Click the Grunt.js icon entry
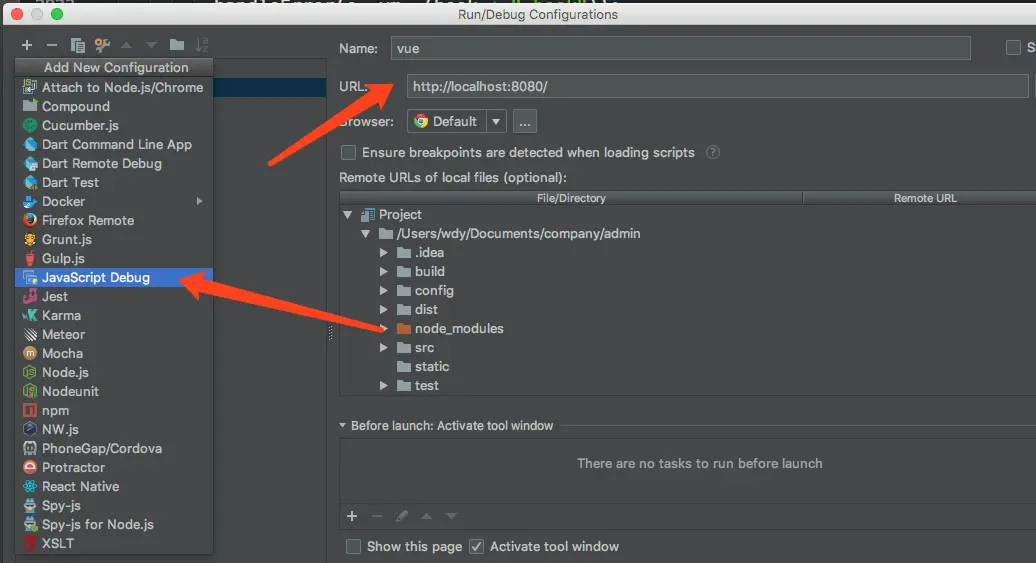The width and height of the screenshot is (1036, 563). 30,239
